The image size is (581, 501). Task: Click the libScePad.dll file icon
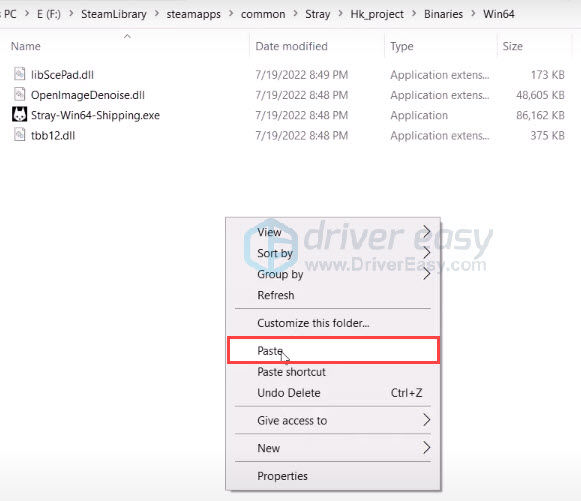(20, 74)
